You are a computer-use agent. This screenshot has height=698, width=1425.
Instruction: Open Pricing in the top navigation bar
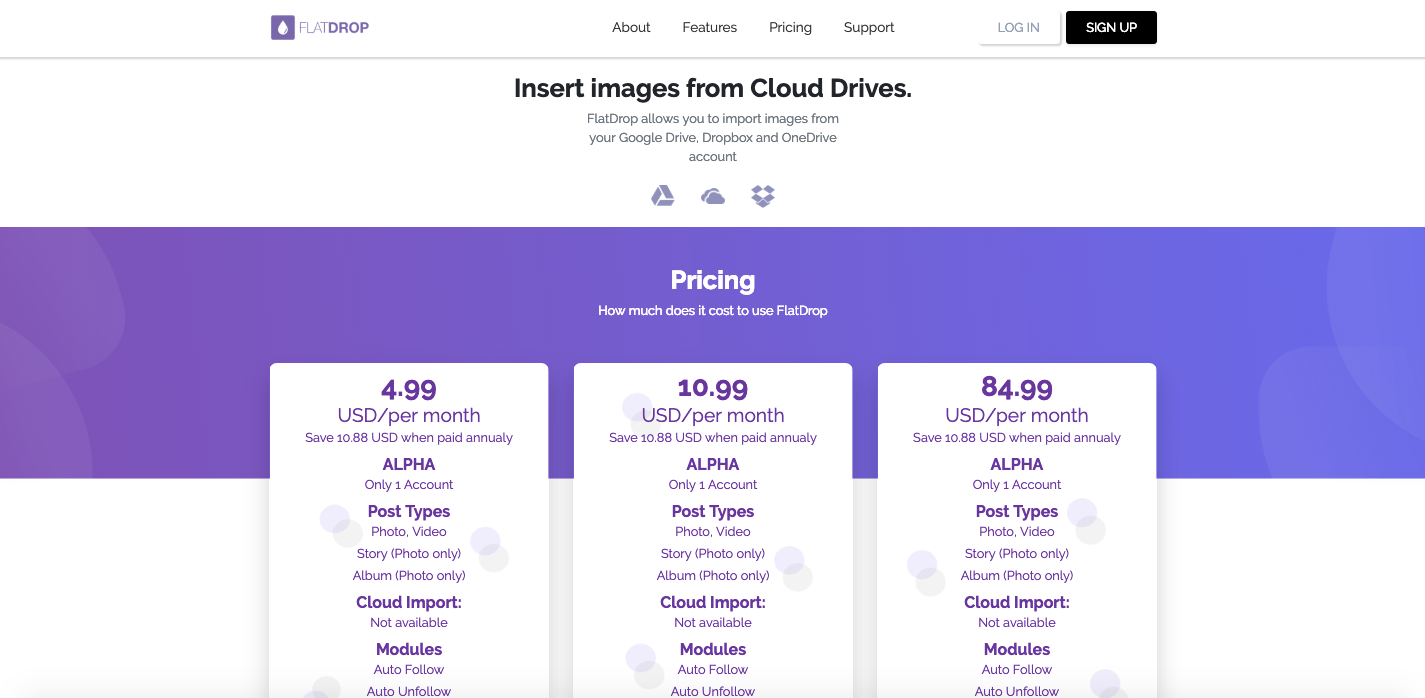pyautogui.click(x=790, y=27)
